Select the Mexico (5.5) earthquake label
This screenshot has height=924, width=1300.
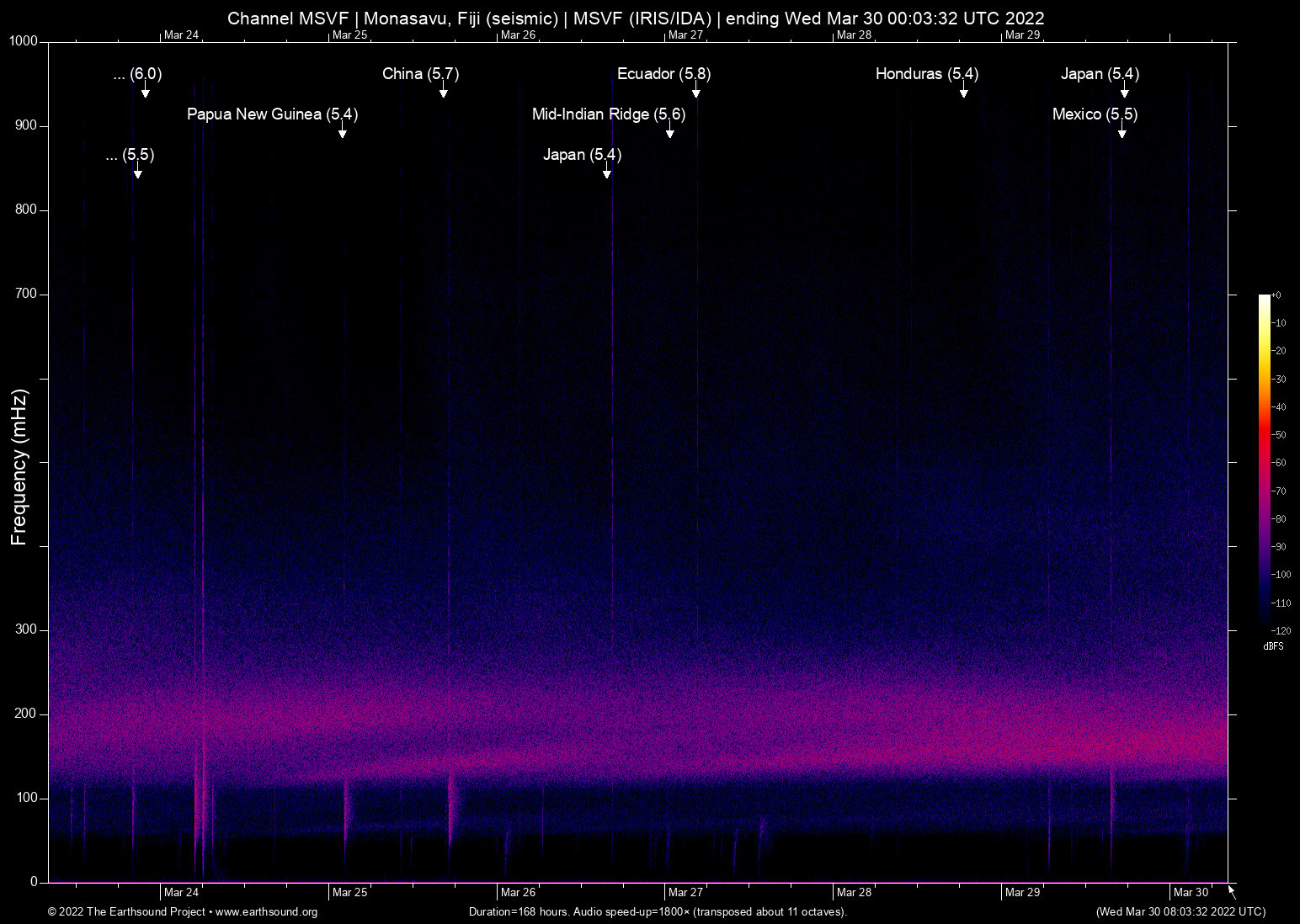pos(1095,114)
